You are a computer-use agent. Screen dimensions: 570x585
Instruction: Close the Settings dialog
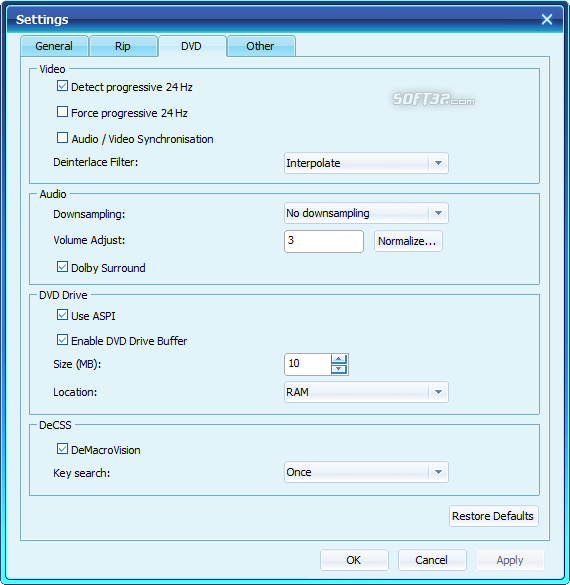[x=547, y=19]
